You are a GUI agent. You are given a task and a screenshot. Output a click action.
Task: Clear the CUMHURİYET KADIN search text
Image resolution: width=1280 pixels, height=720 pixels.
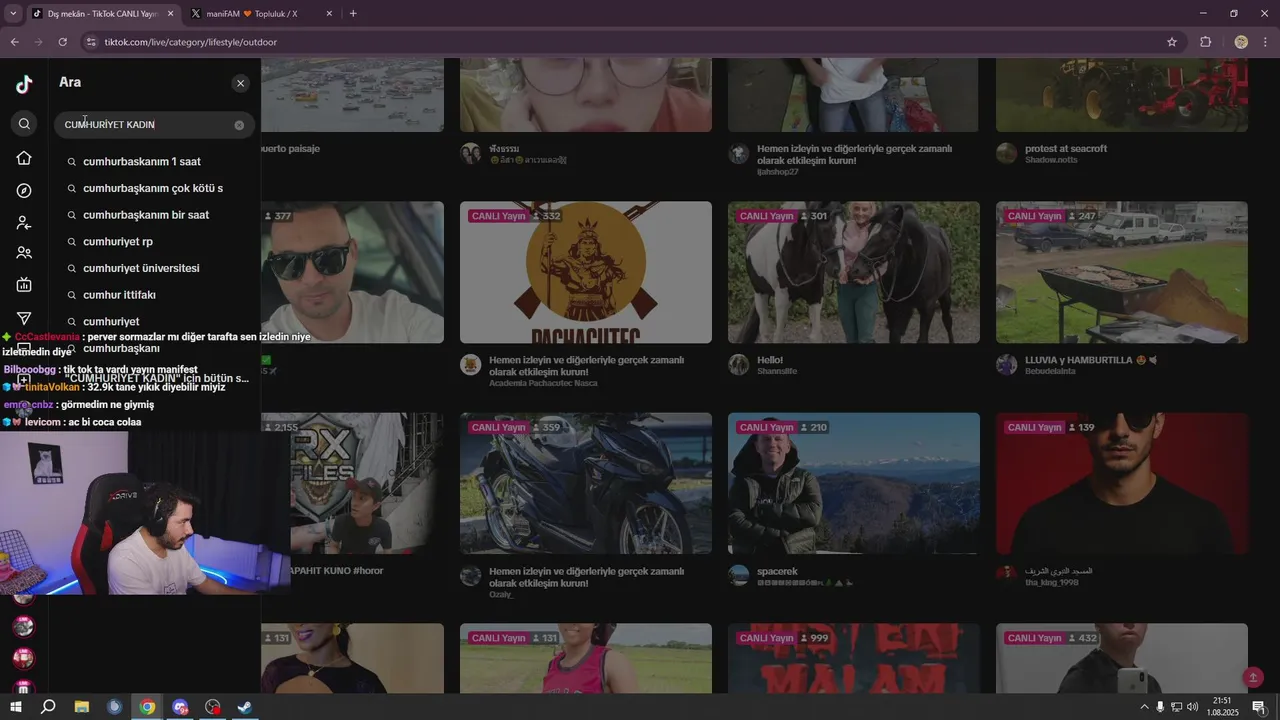[239, 125]
